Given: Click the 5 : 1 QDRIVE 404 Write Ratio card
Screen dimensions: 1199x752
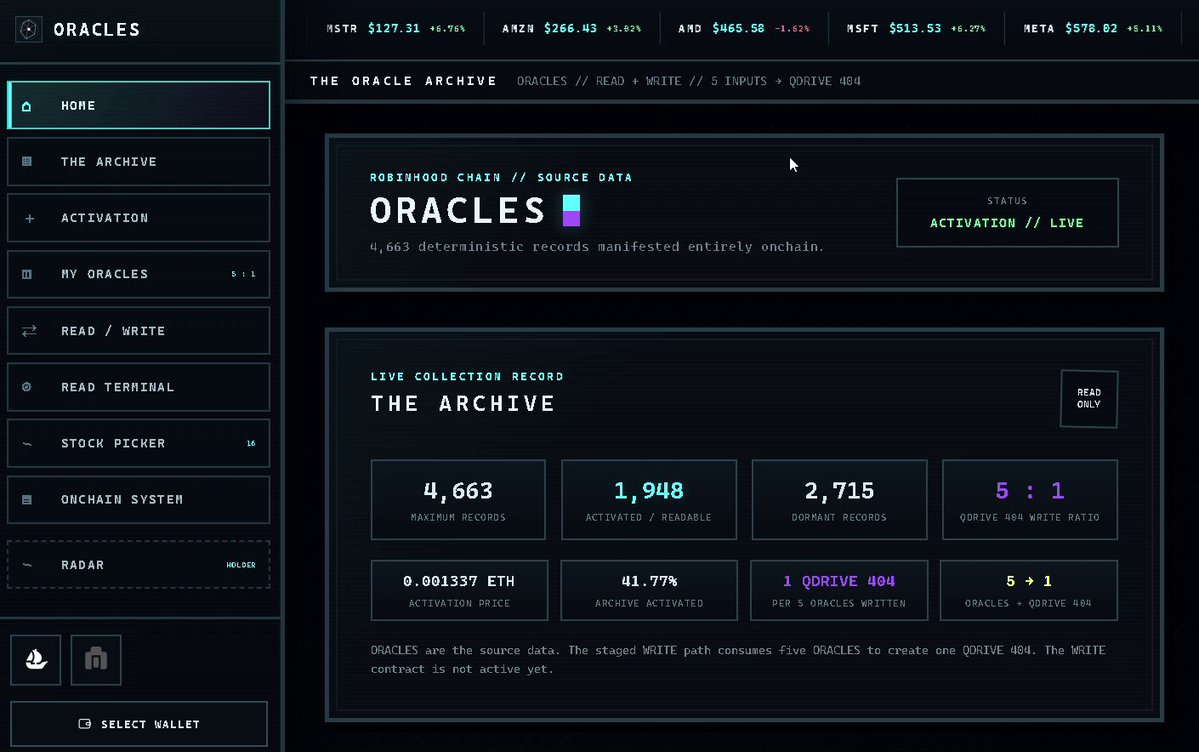Looking at the screenshot, I should (x=1029, y=500).
